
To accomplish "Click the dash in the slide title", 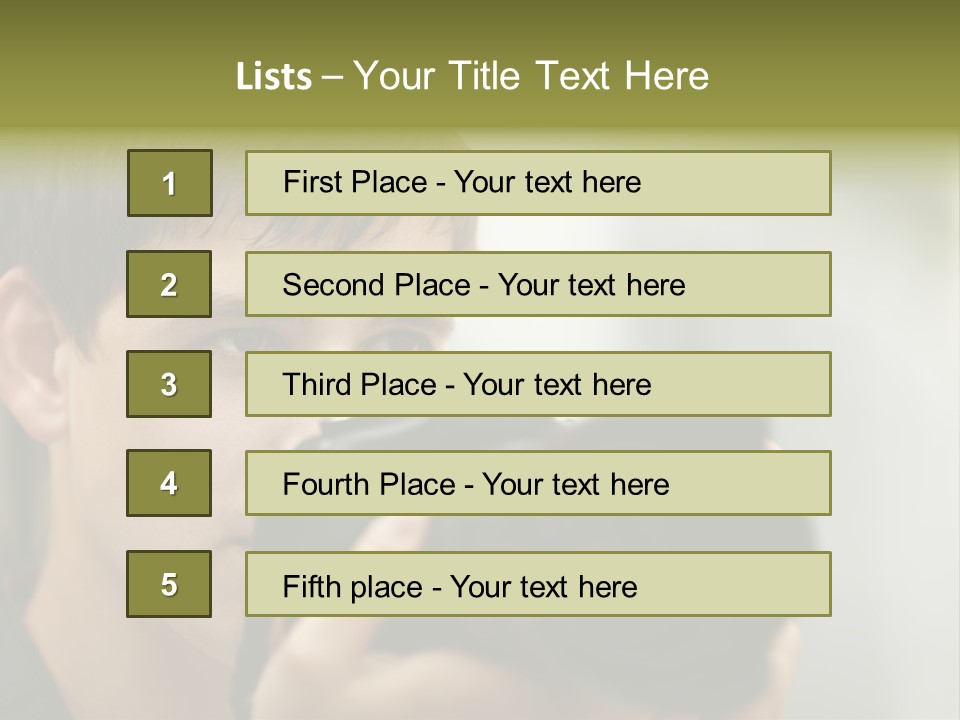I will pyautogui.click(x=333, y=77).
